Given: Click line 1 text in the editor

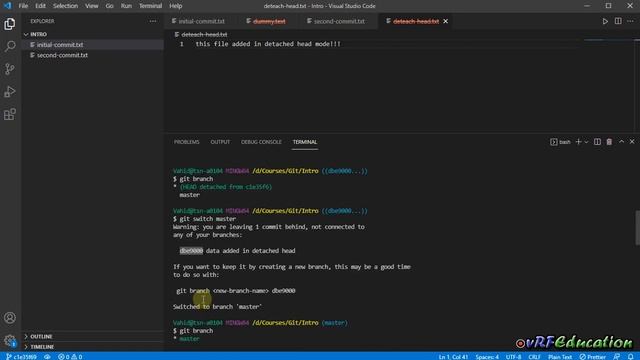Looking at the screenshot, I should pyautogui.click(x=268, y=44).
